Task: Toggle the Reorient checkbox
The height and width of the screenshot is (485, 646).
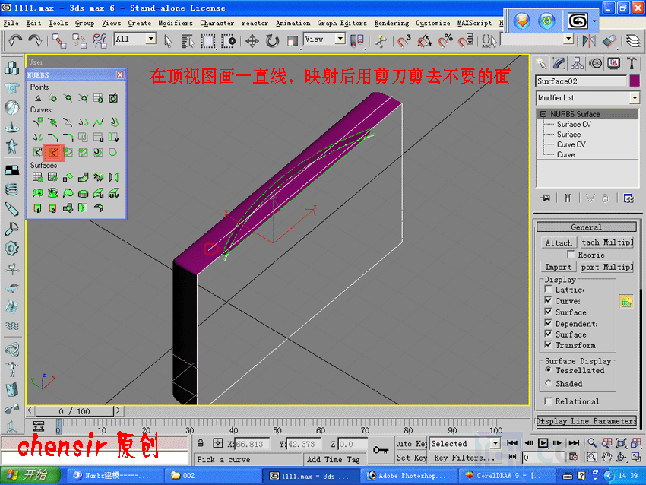Action: [571, 255]
